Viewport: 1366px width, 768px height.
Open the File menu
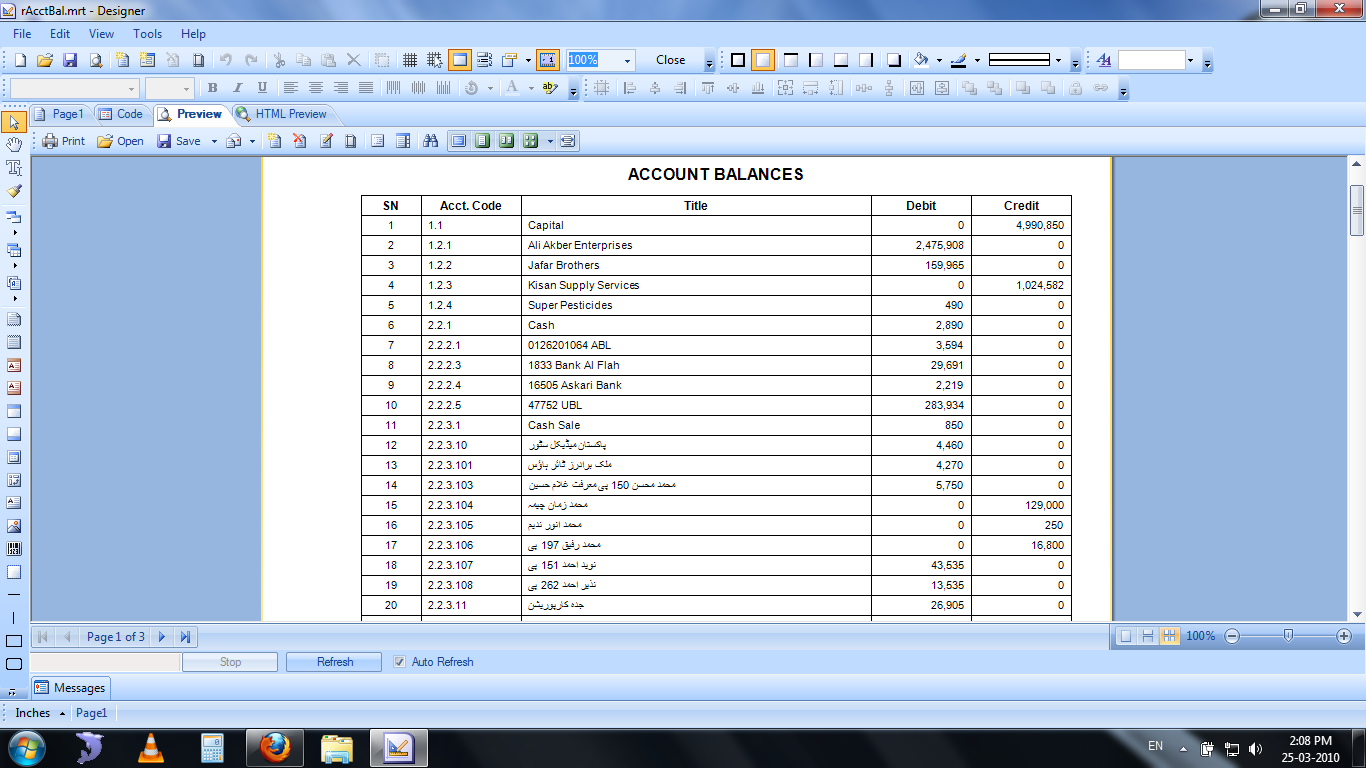(x=22, y=33)
